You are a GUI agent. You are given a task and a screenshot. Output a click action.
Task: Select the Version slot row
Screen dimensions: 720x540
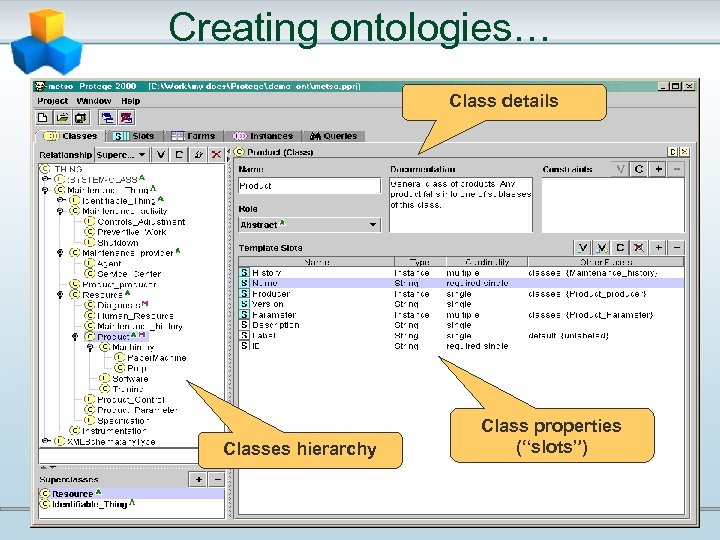(x=461, y=304)
